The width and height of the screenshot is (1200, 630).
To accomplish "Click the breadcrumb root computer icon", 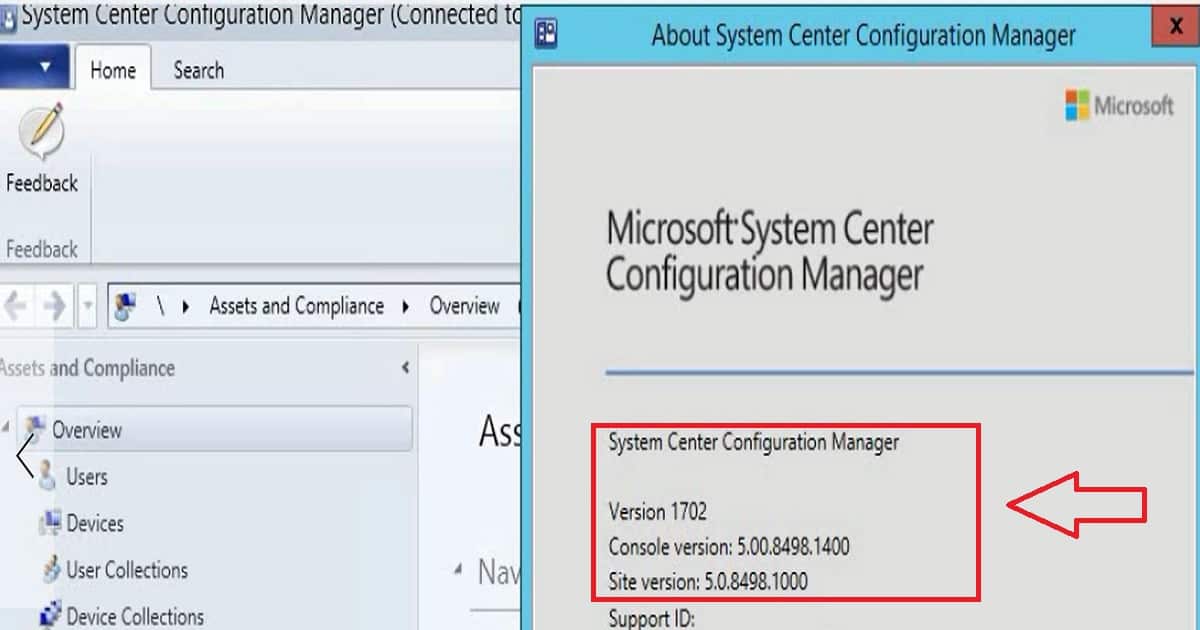I will point(126,306).
